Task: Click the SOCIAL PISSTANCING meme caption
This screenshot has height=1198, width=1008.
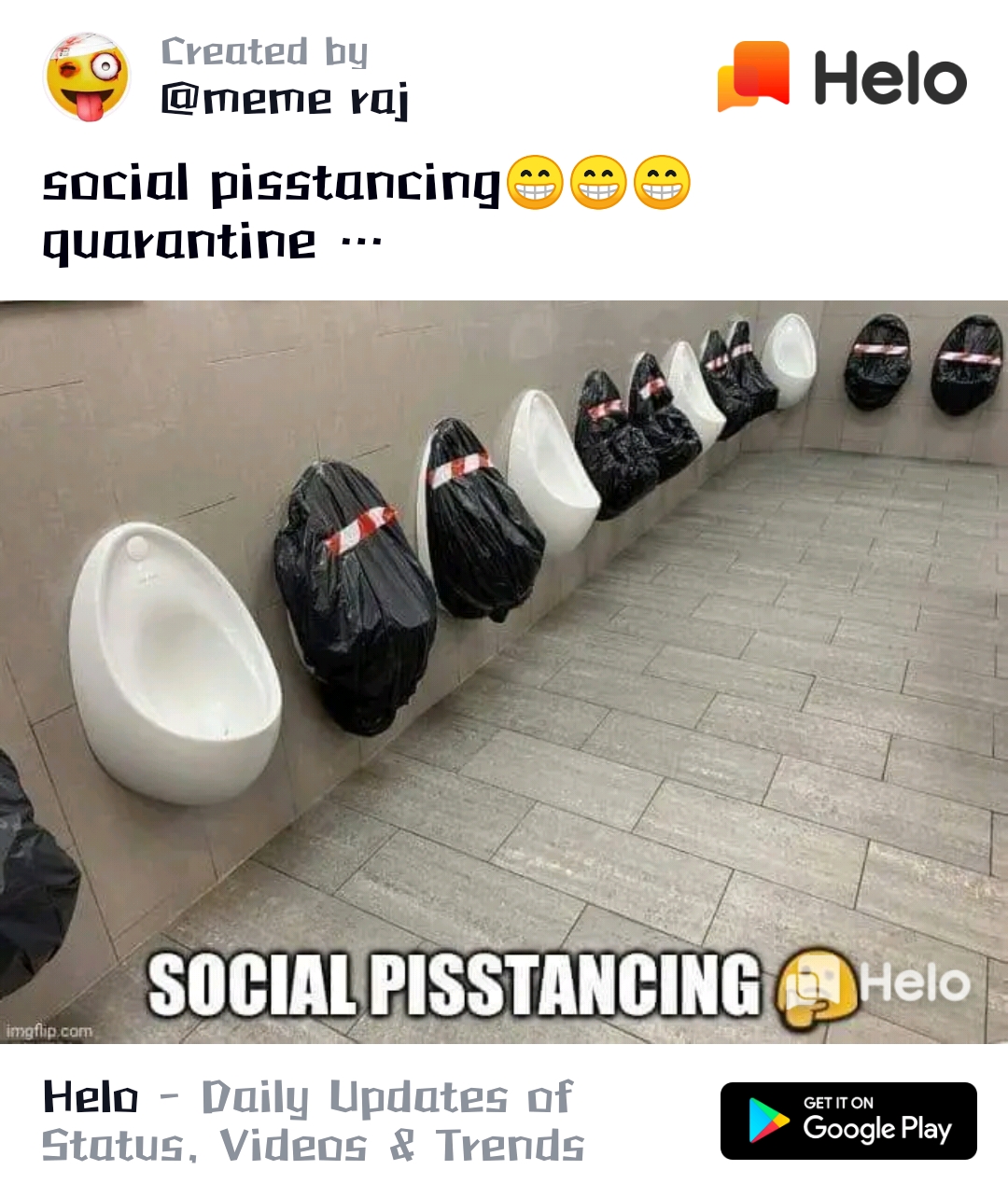Action: pos(455,984)
